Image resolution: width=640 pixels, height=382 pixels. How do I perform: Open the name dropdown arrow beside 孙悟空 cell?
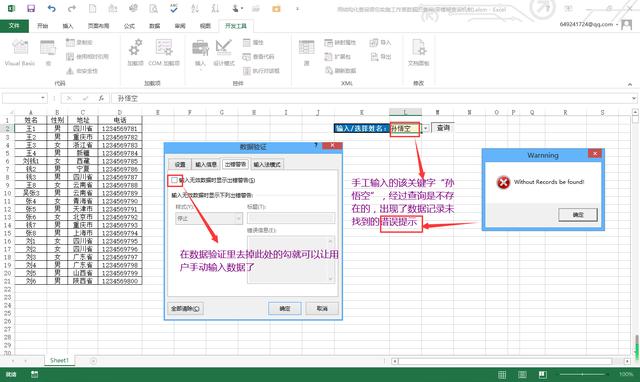(x=425, y=129)
